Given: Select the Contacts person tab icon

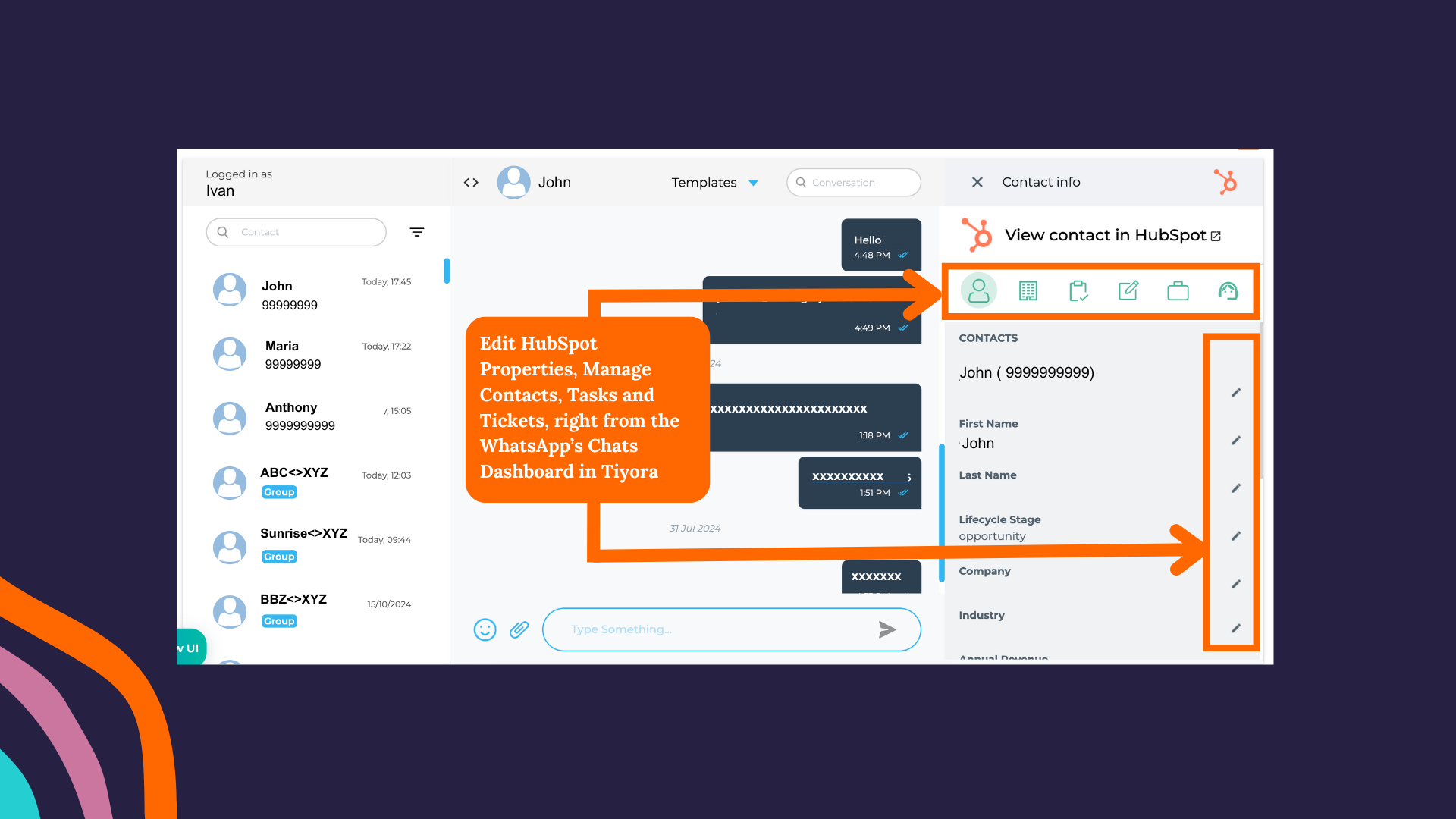Looking at the screenshot, I should click(979, 290).
